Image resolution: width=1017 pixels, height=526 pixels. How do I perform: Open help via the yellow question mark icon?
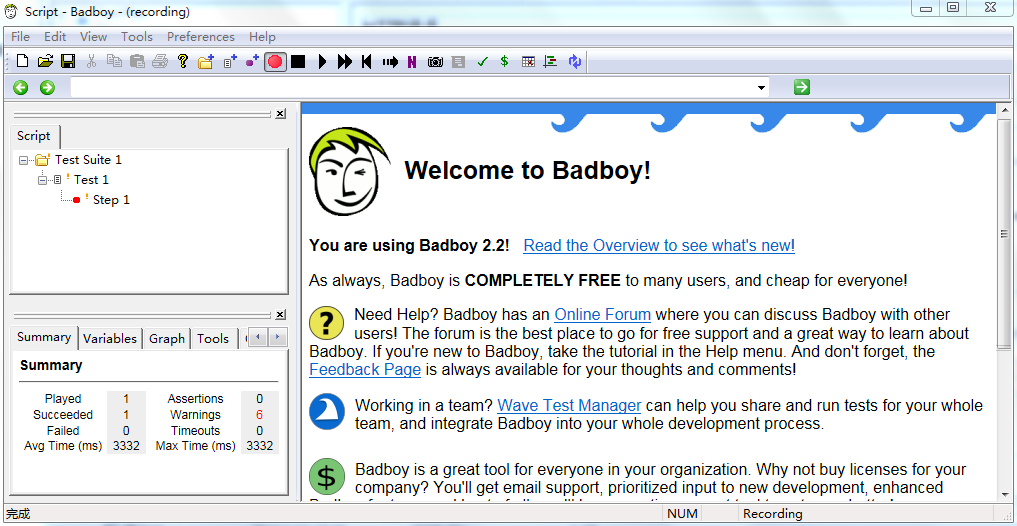point(183,62)
